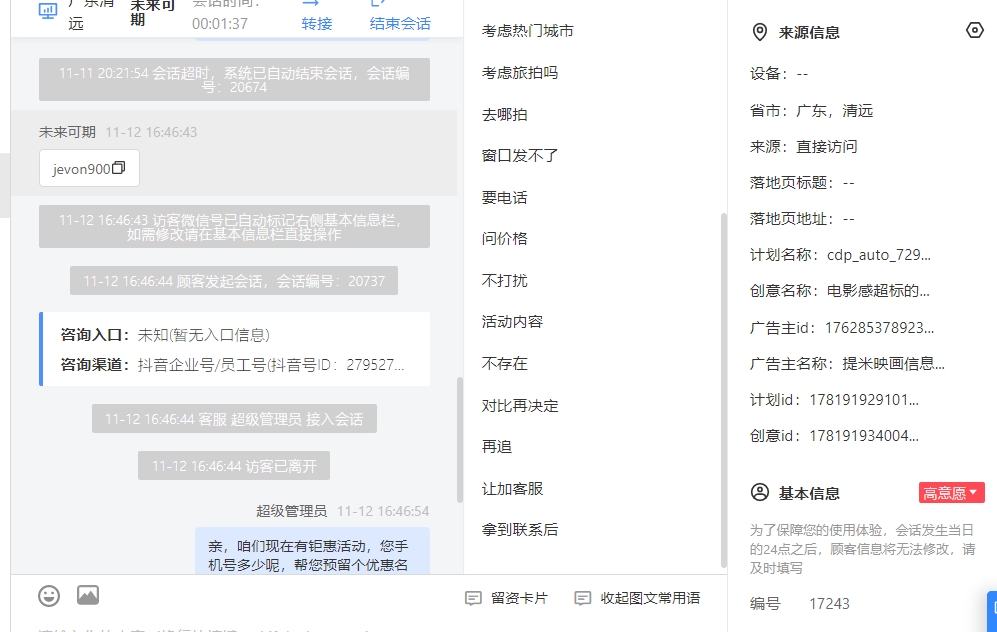Select quick reply 去哪拍
The height and width of the screenshot is (632, 997).
point(505,115)
